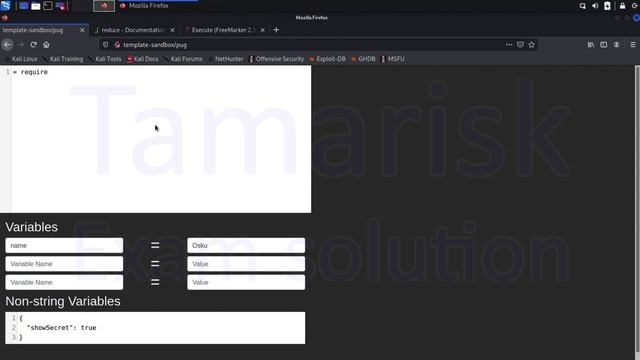Go back with the browser back arrow
Screen dimensions: 640x360
coord(7,45)
